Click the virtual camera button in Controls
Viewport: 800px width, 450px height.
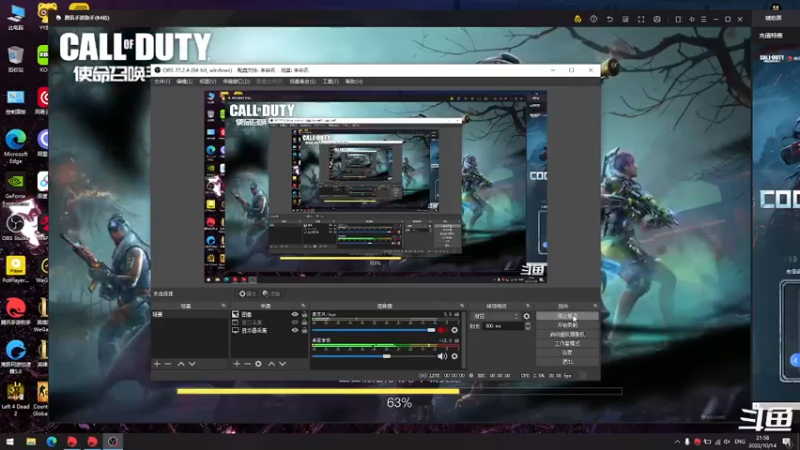click(x=567, y=335)
